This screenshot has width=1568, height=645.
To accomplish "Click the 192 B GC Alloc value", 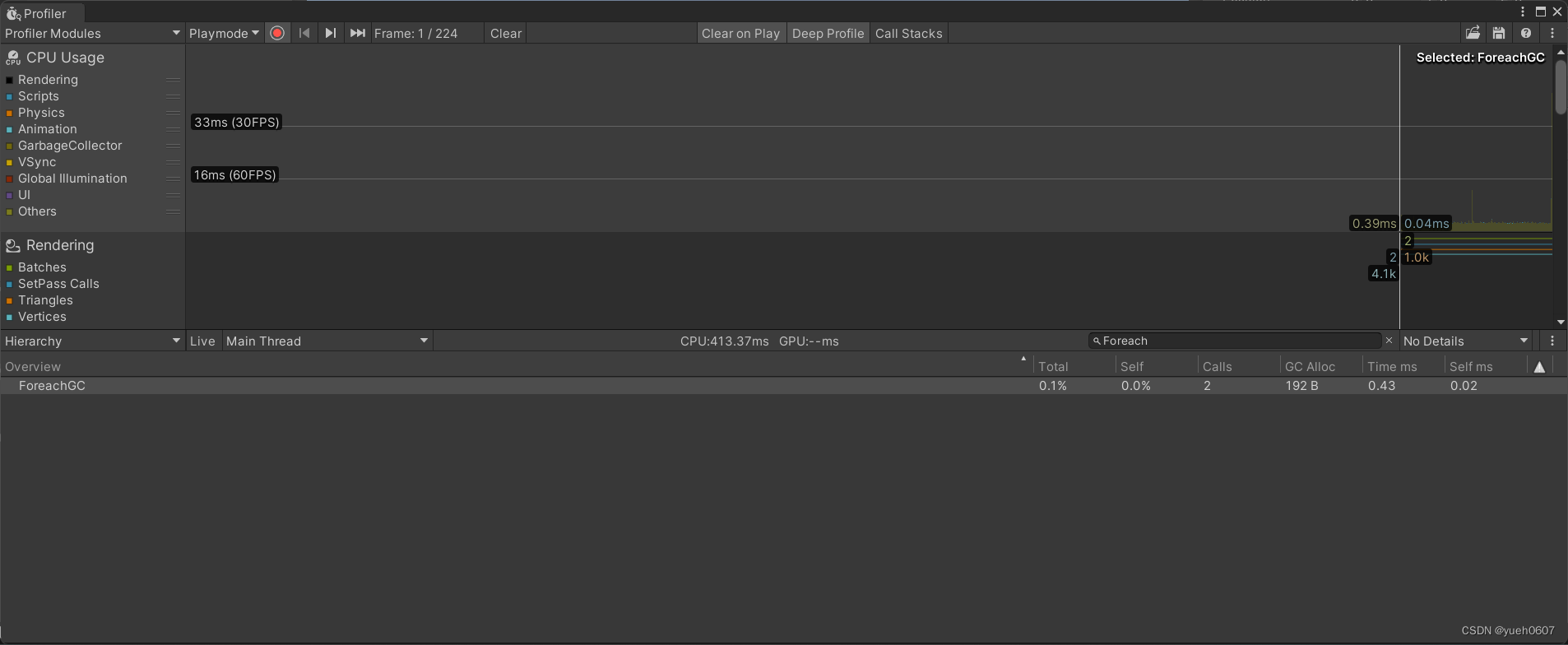I will click(x=1301, y=386).
